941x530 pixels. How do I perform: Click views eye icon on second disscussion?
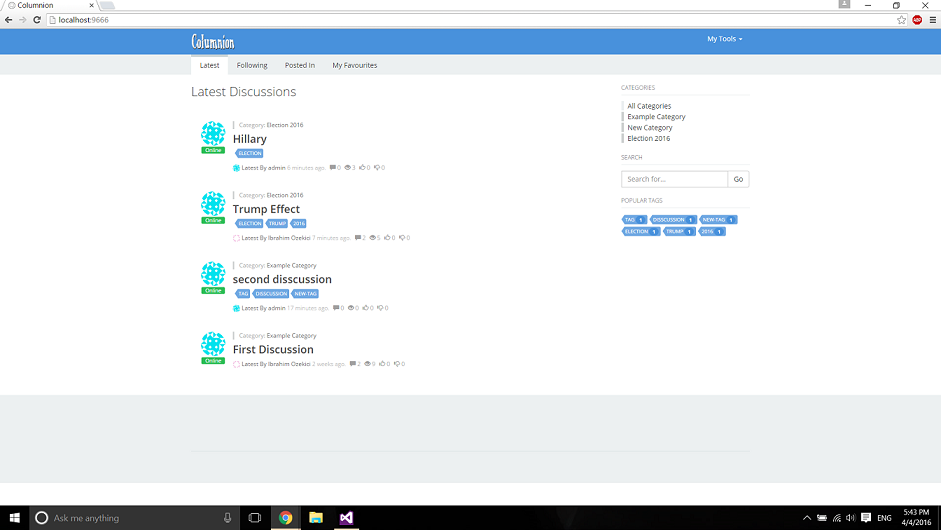[x=351, y=308]
